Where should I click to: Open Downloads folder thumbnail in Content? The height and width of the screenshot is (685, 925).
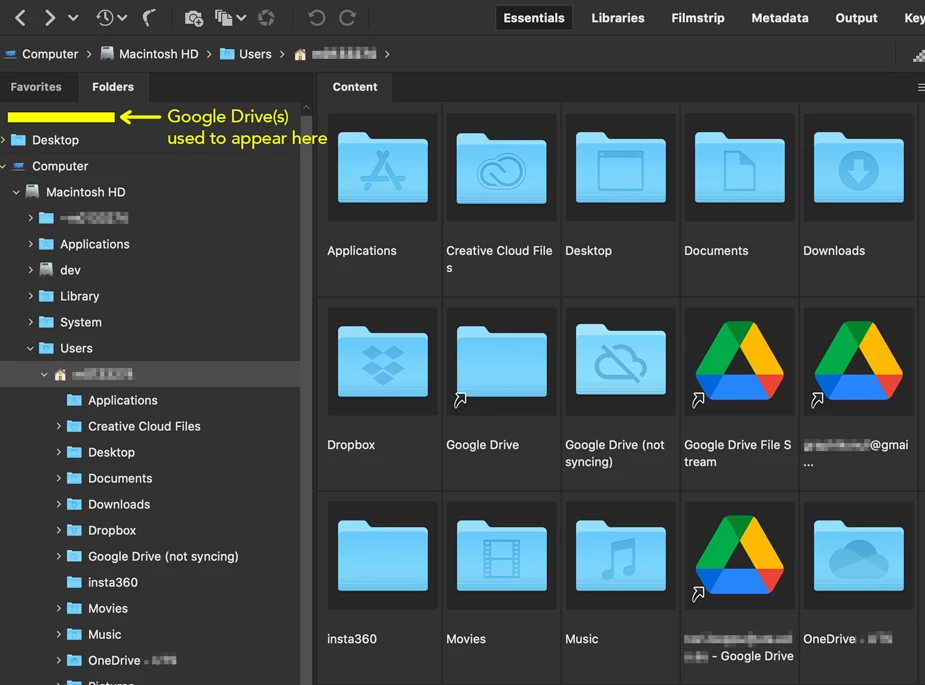(x=858, y=168)
